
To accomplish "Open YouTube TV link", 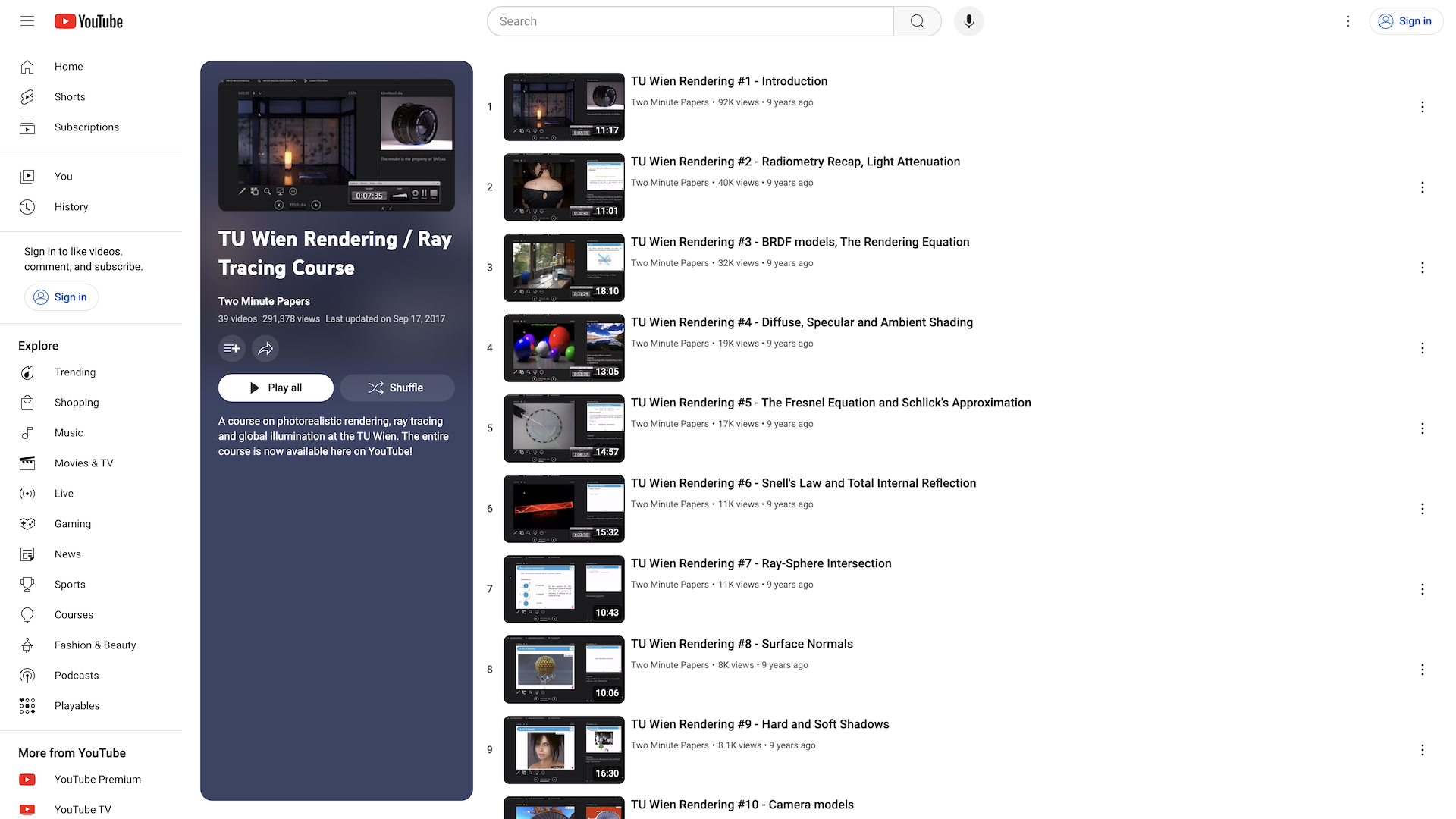I will point(91,808).
